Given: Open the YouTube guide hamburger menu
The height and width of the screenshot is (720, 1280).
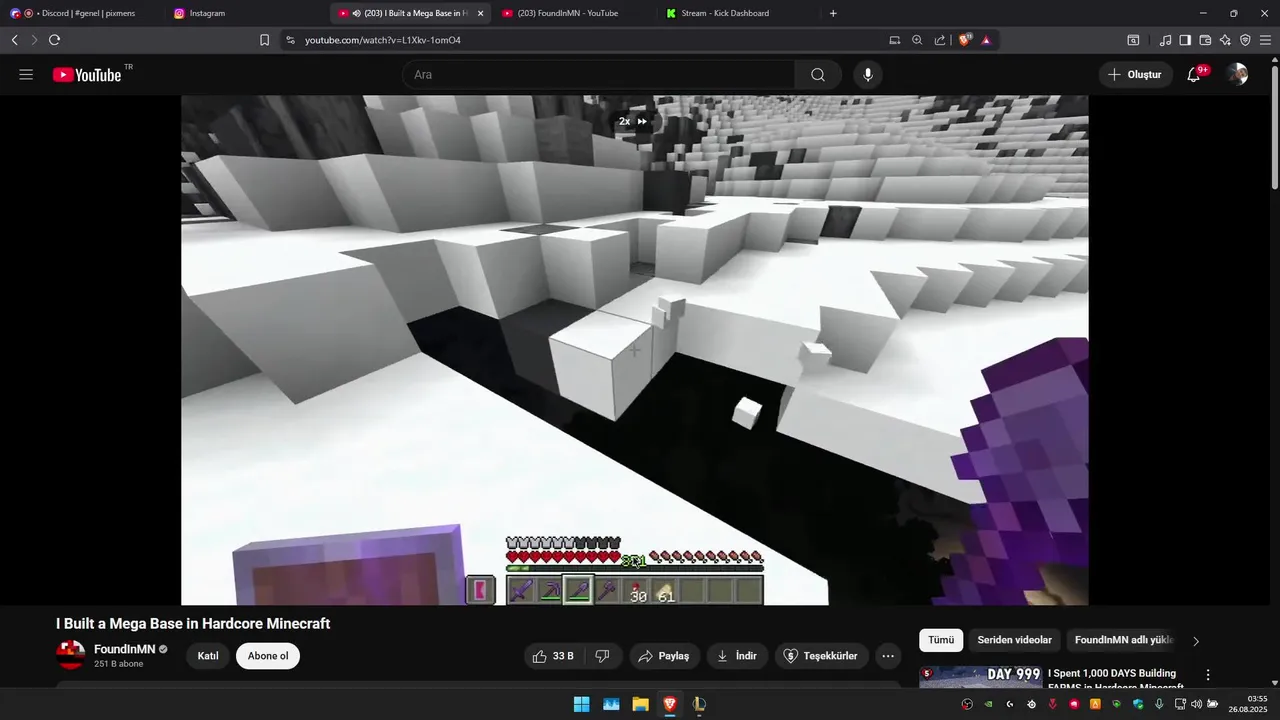Looking at the screenshot, I should pyautogui.click(x=26, y=75).
